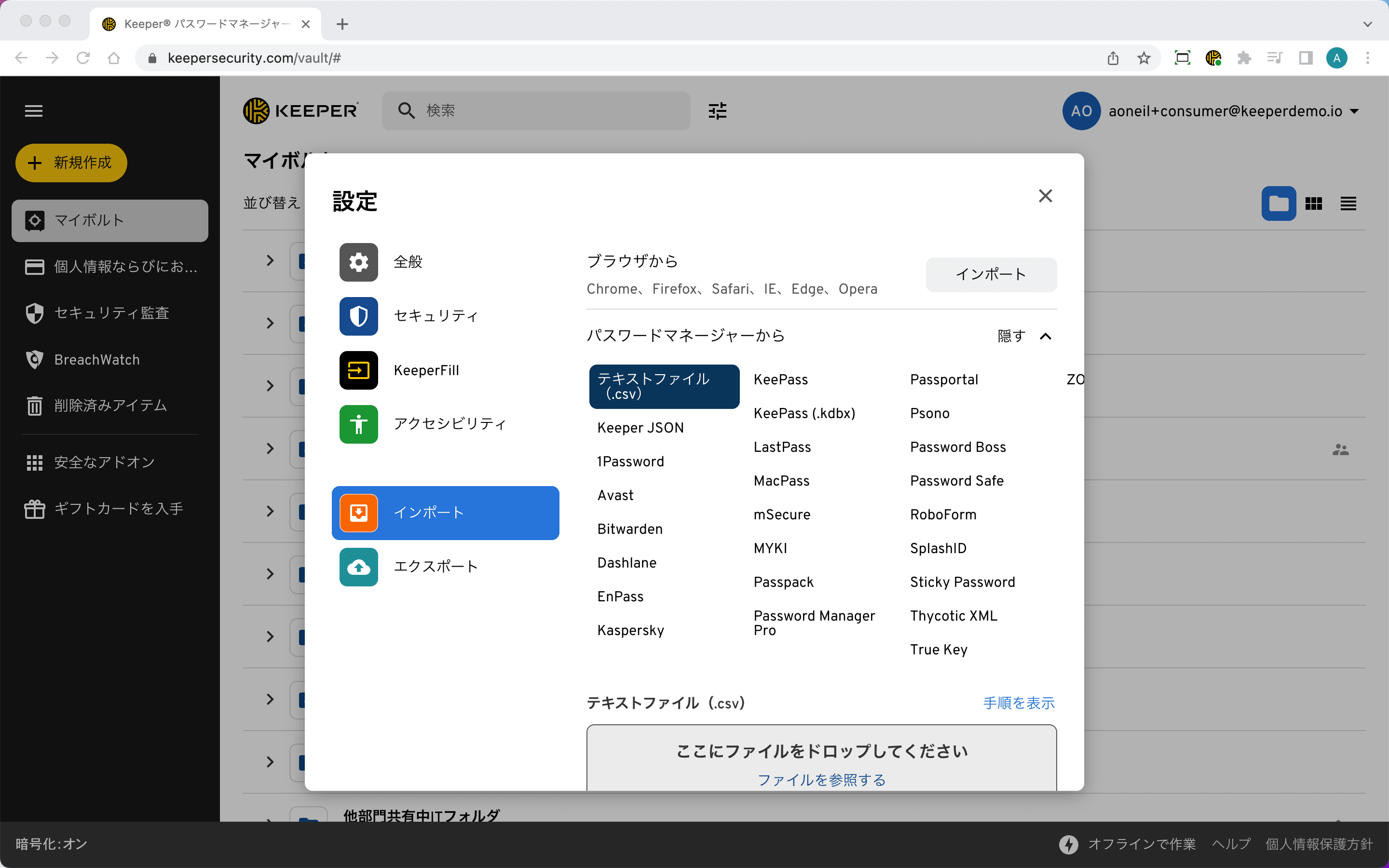Choose LastPass as import source
This screenshot has height=868, width=1389.
782,447
